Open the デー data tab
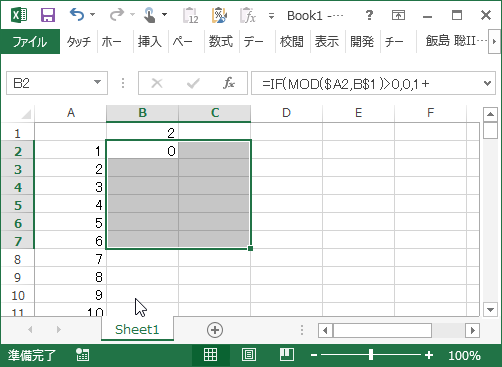 point(254,42)
